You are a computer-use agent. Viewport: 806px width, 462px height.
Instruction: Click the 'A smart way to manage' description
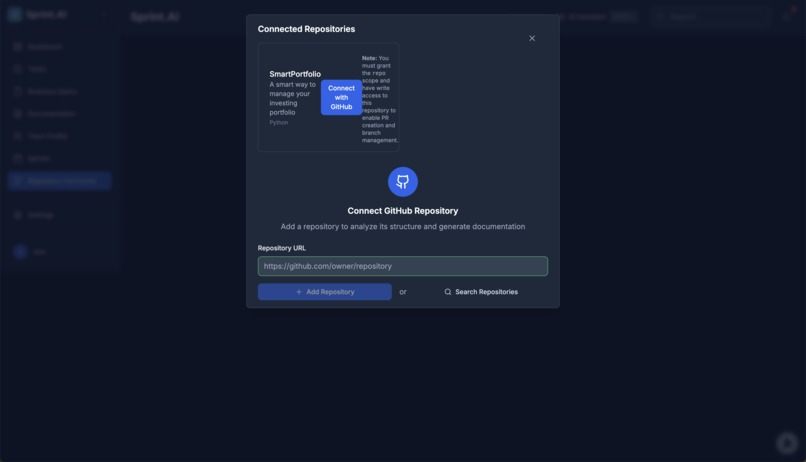(292, 98)
